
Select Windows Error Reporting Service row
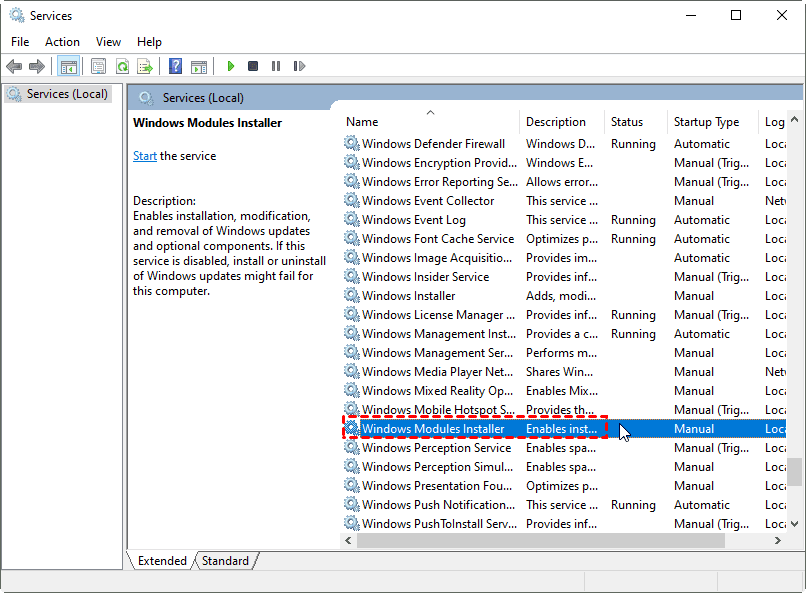(564, 181)
